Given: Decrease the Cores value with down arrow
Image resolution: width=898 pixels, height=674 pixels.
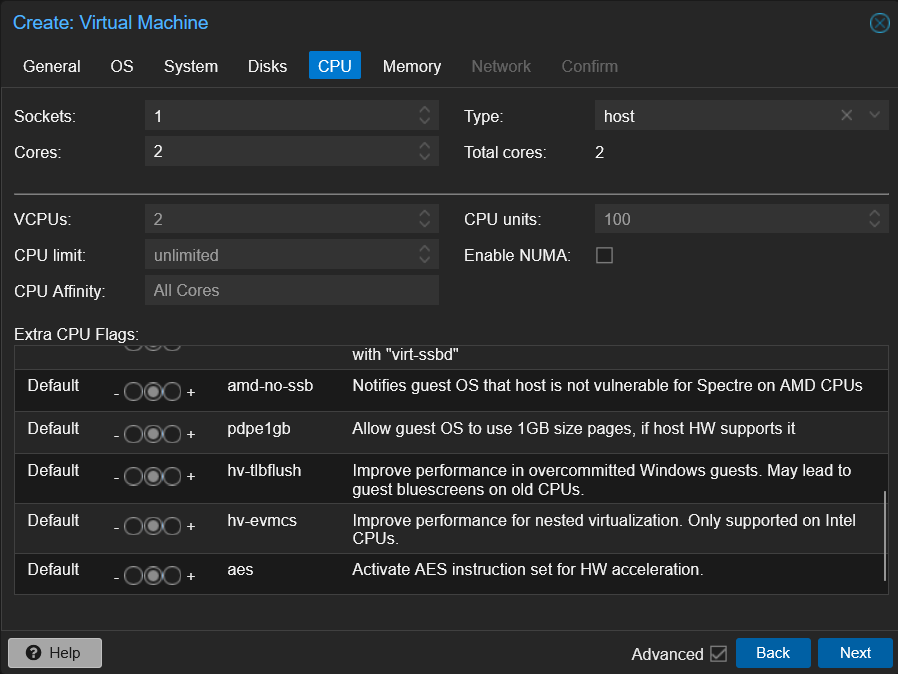Looking at the screenshot, I should point(425,158).
